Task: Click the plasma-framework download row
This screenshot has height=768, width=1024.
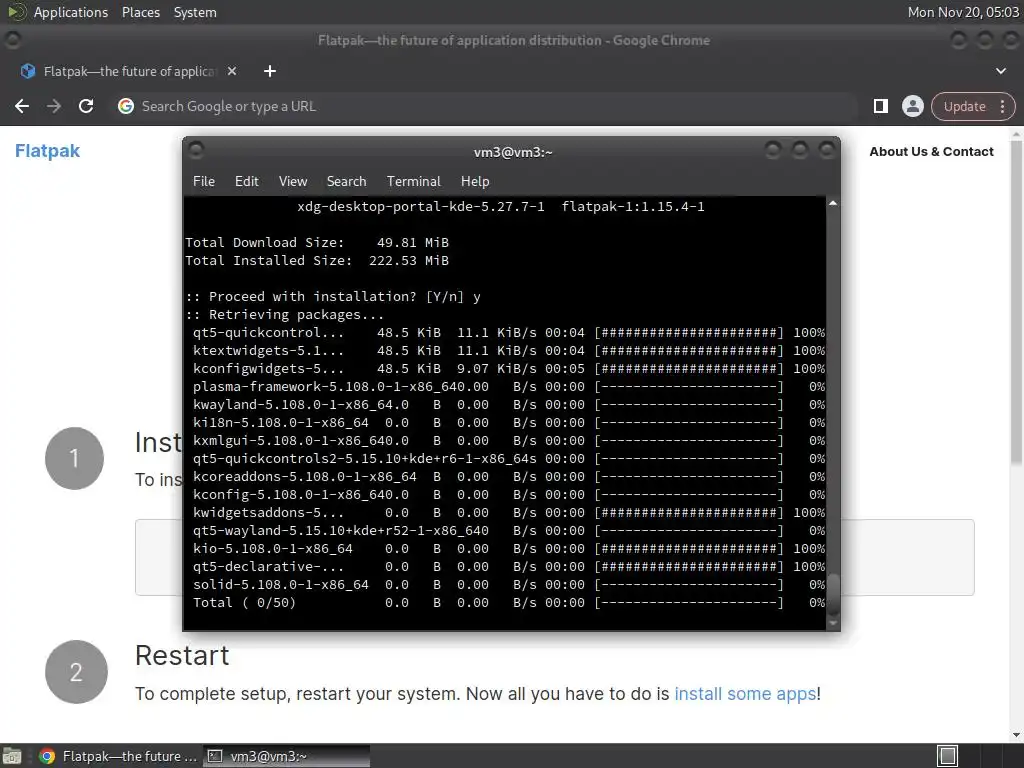Action: [508, 387]
